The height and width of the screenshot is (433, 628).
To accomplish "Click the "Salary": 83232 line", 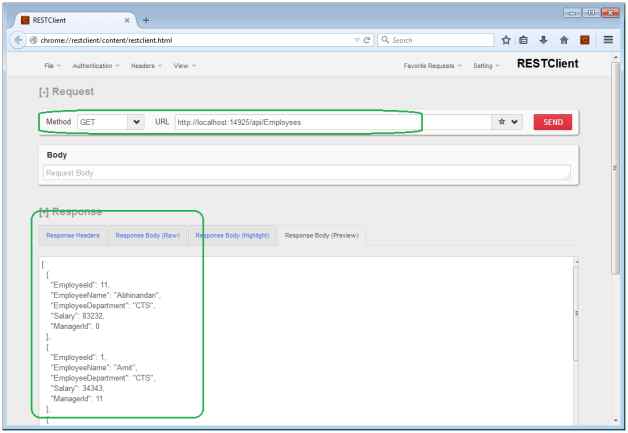I will pos(78,316).
